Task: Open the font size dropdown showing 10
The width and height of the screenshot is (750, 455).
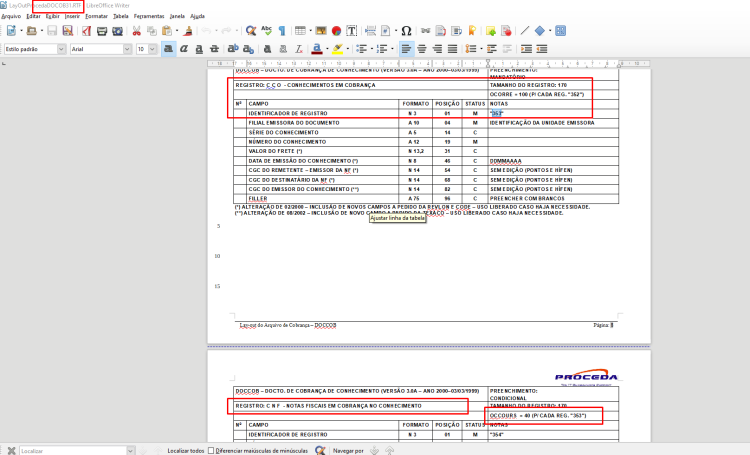Action: pos(153,49)
